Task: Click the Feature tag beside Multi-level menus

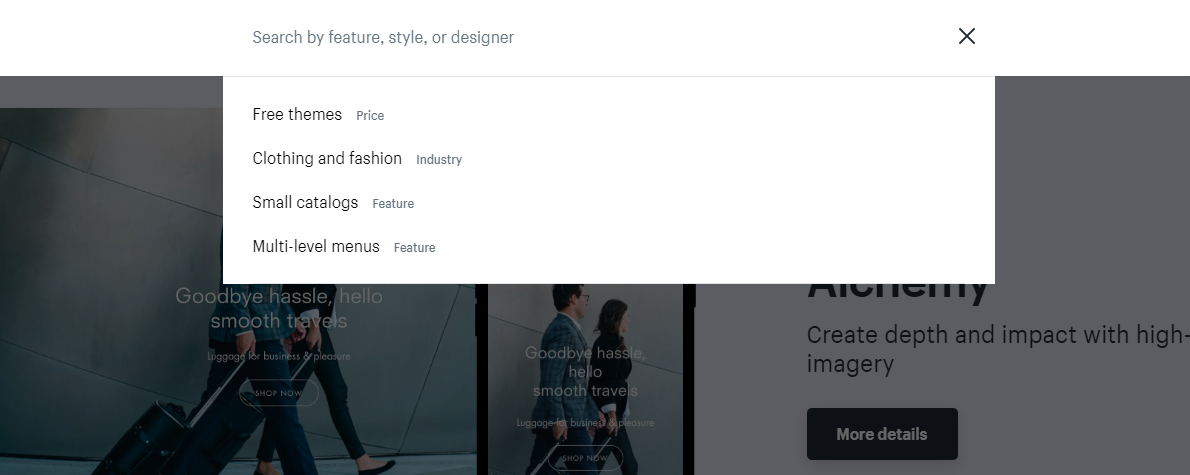Action: pyautogui.click(x=414, y=248)
